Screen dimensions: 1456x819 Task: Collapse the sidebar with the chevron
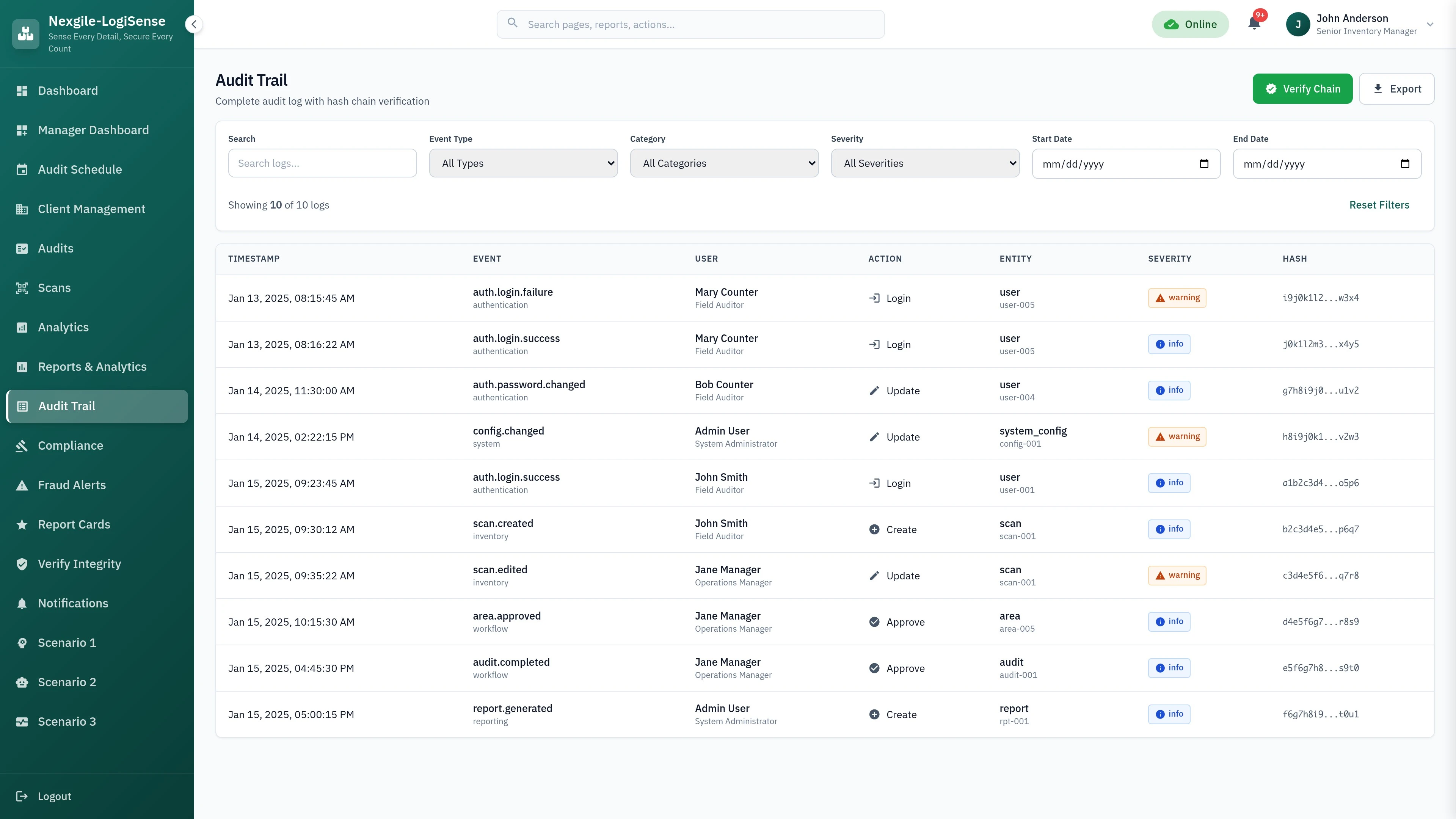194,24
